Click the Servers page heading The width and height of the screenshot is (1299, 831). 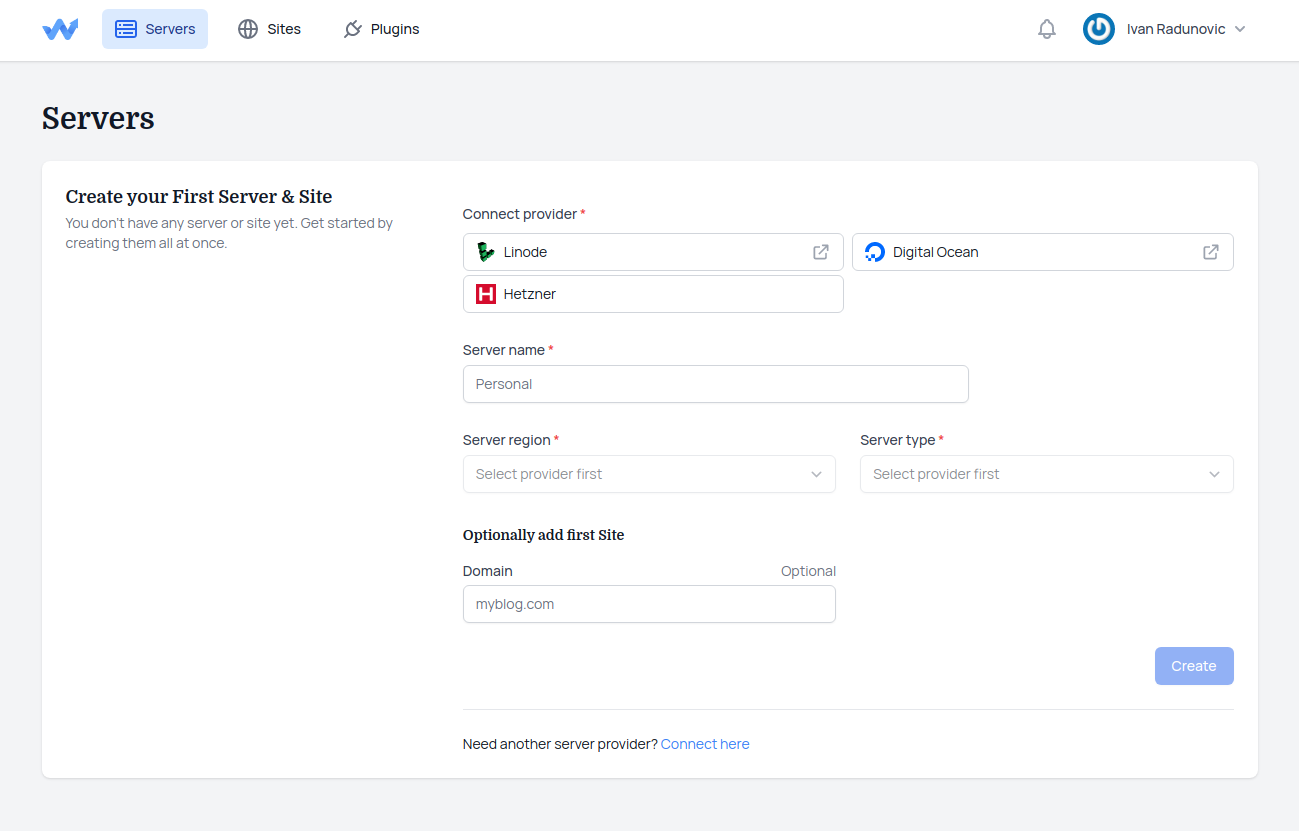(x=98, y=118)
